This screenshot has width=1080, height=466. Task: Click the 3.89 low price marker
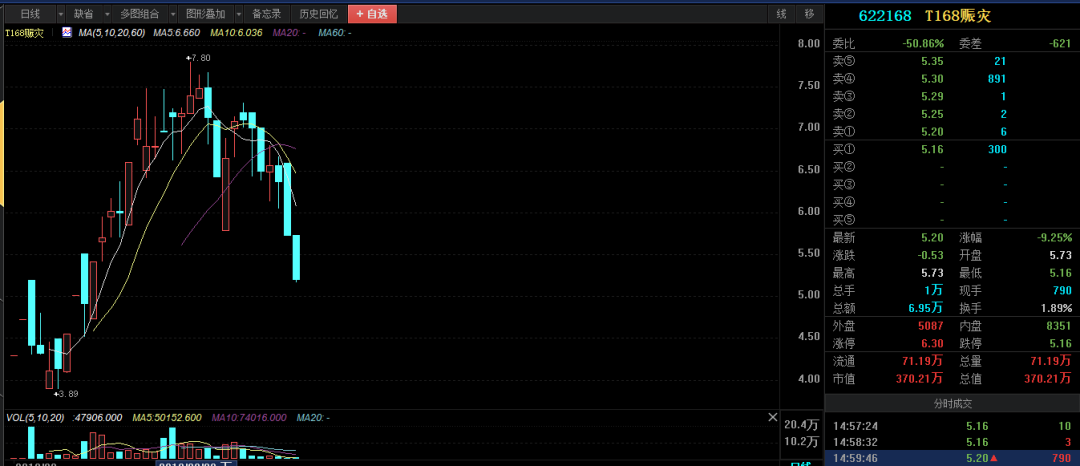coord(67,394)
